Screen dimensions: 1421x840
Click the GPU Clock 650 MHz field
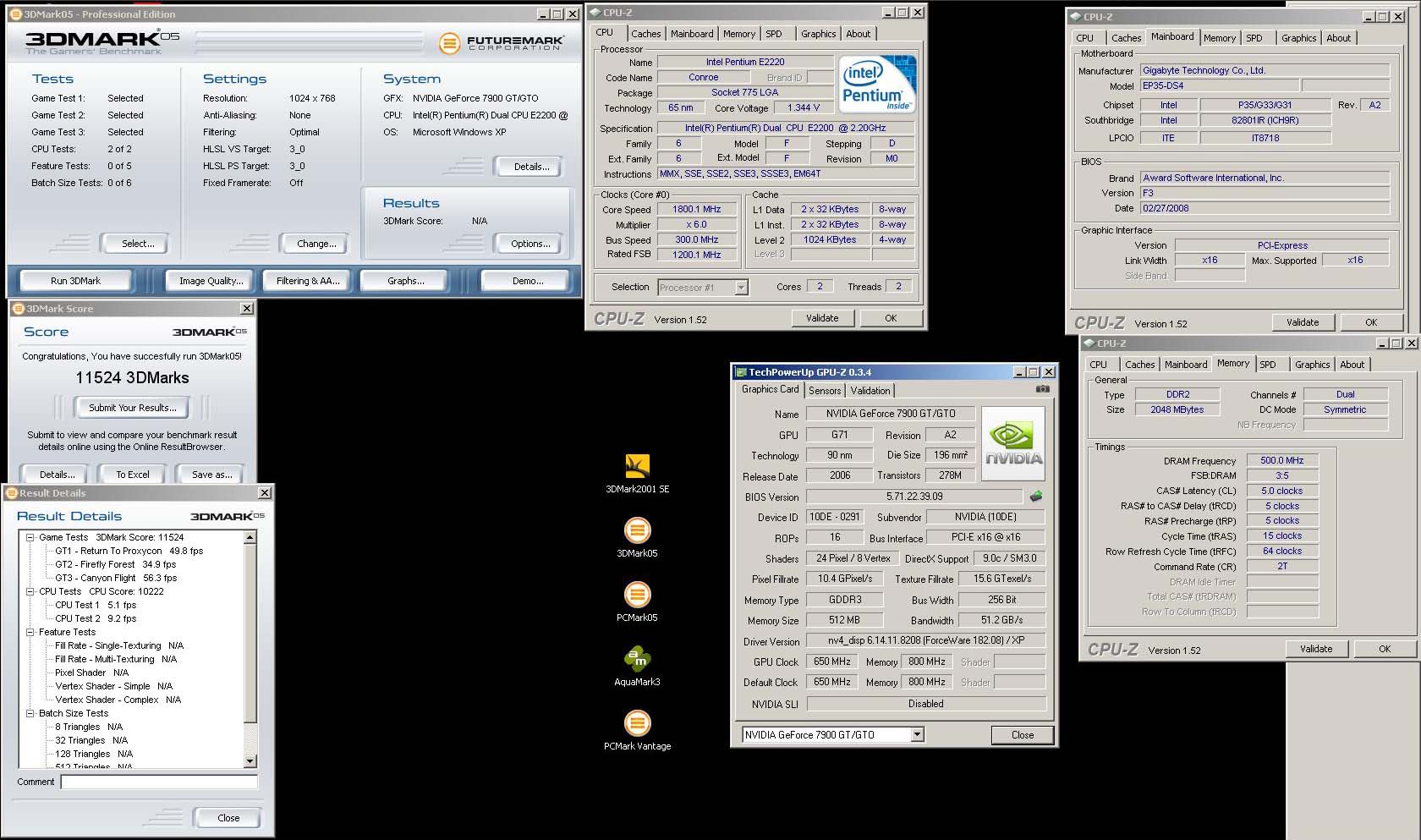click(x=832, y=662)
